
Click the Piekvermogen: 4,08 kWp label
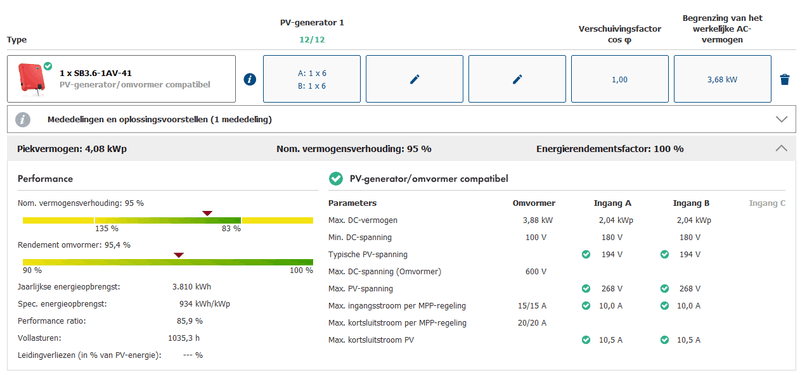pyautogui.click(x=72, y=149)
